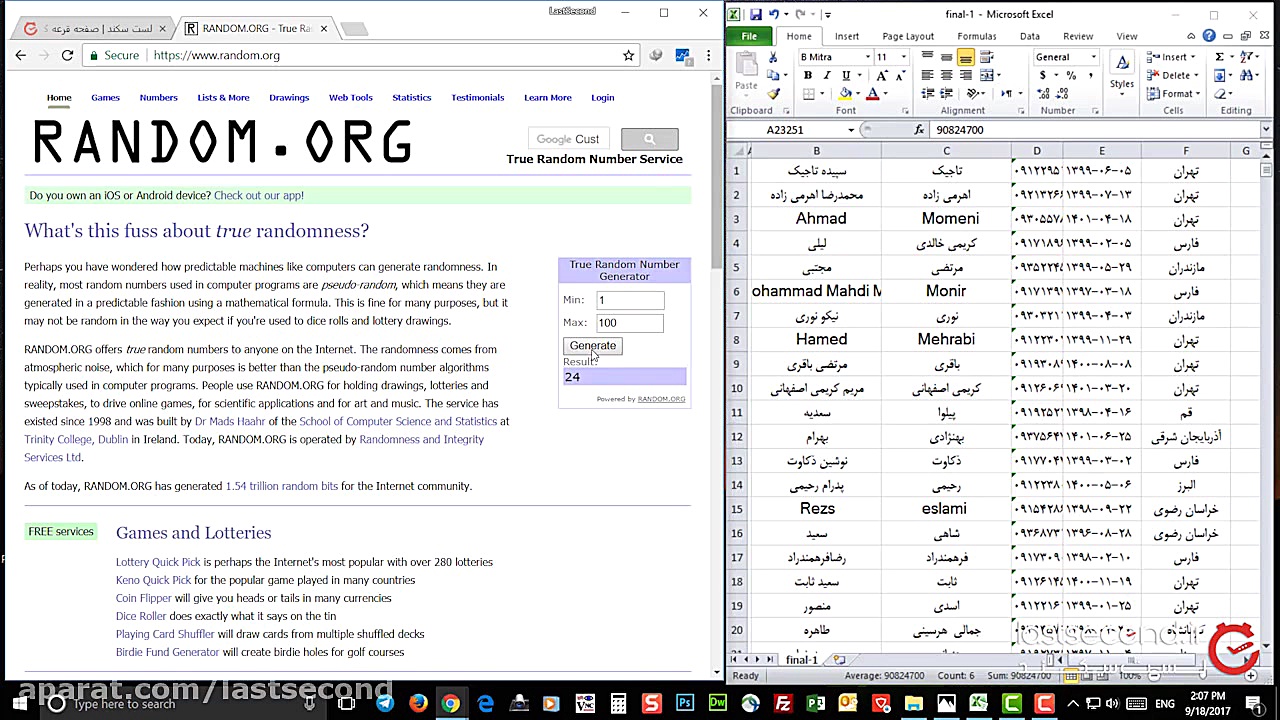Switch to Normal view in status bar
1280x720 pixels.
pos(1071,676)
